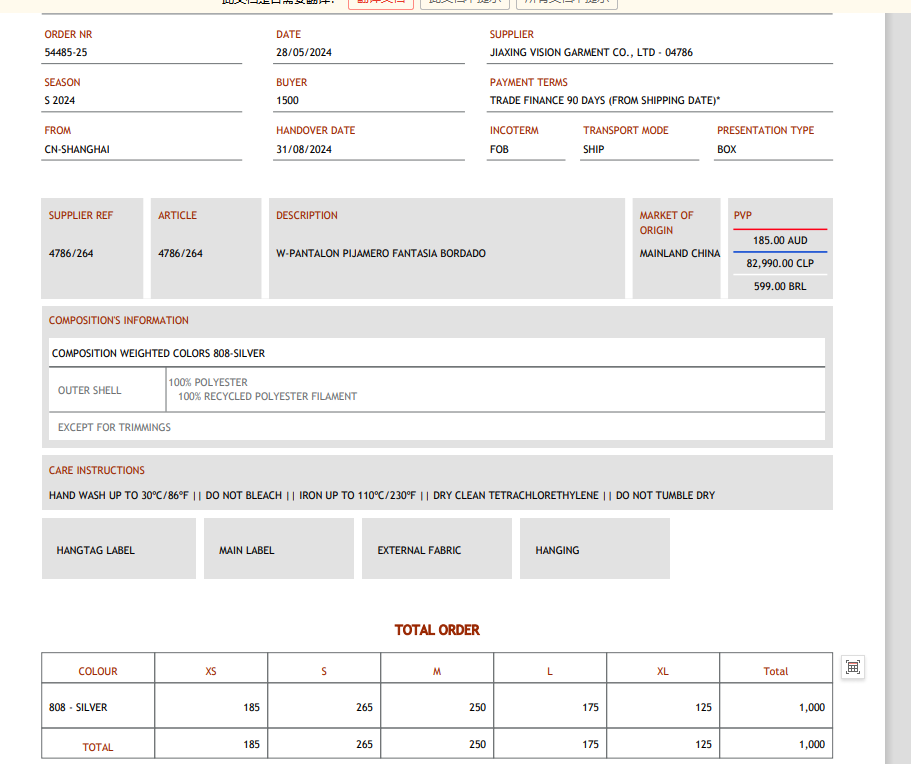The height and width of the screenshot is (764, 911).
Task: Click the HANGING box
Action: click(x=594, y=549)
